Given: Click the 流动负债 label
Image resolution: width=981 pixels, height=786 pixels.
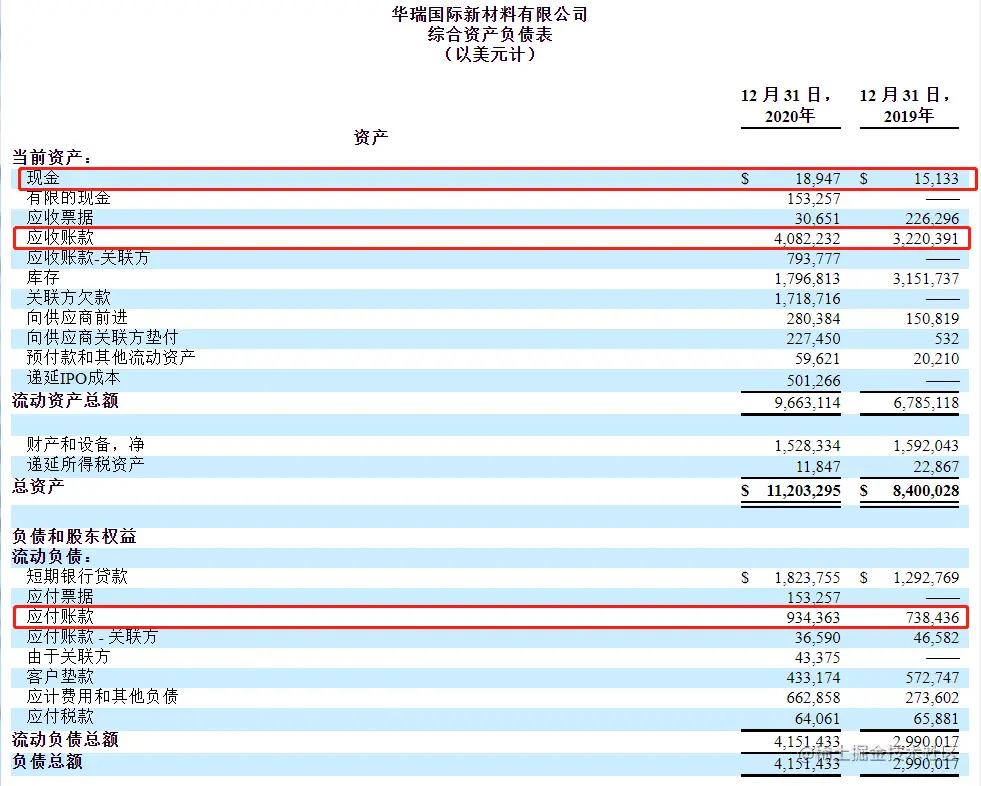Looking at the screenshot, I should [51, 557].
